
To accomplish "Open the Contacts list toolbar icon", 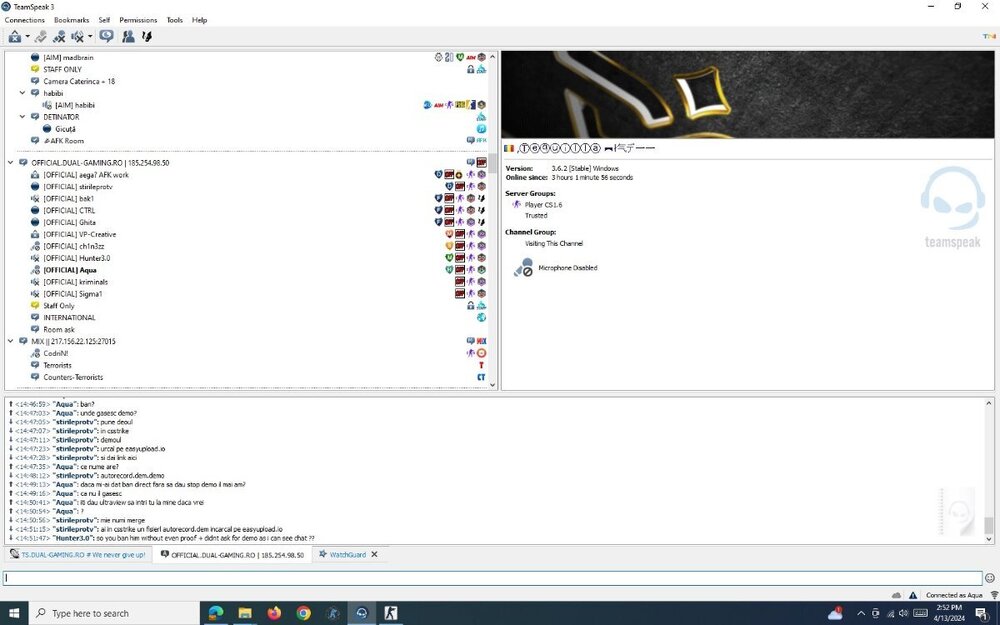I will 128,37.
